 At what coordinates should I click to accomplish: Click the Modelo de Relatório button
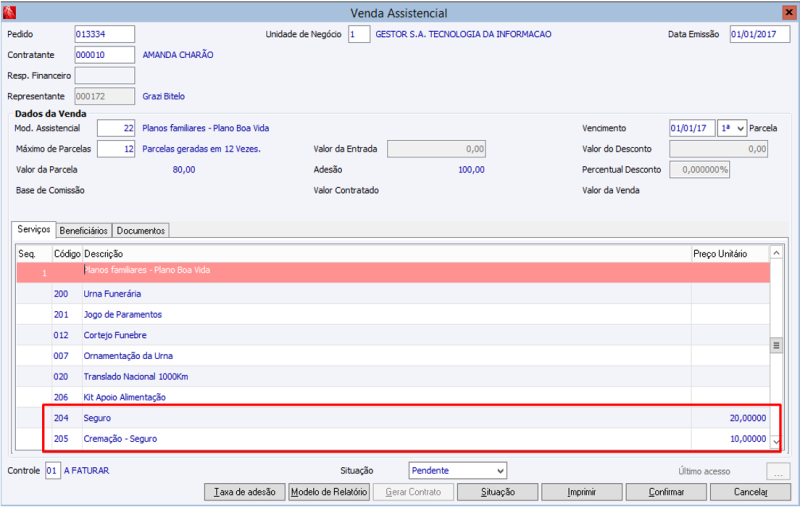[x=329, y=492]
